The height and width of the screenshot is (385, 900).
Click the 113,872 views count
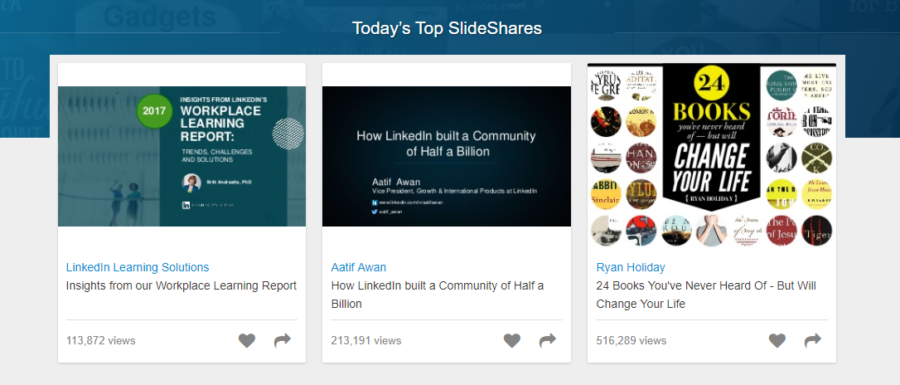pyautogui.click(x=101, y=341)
